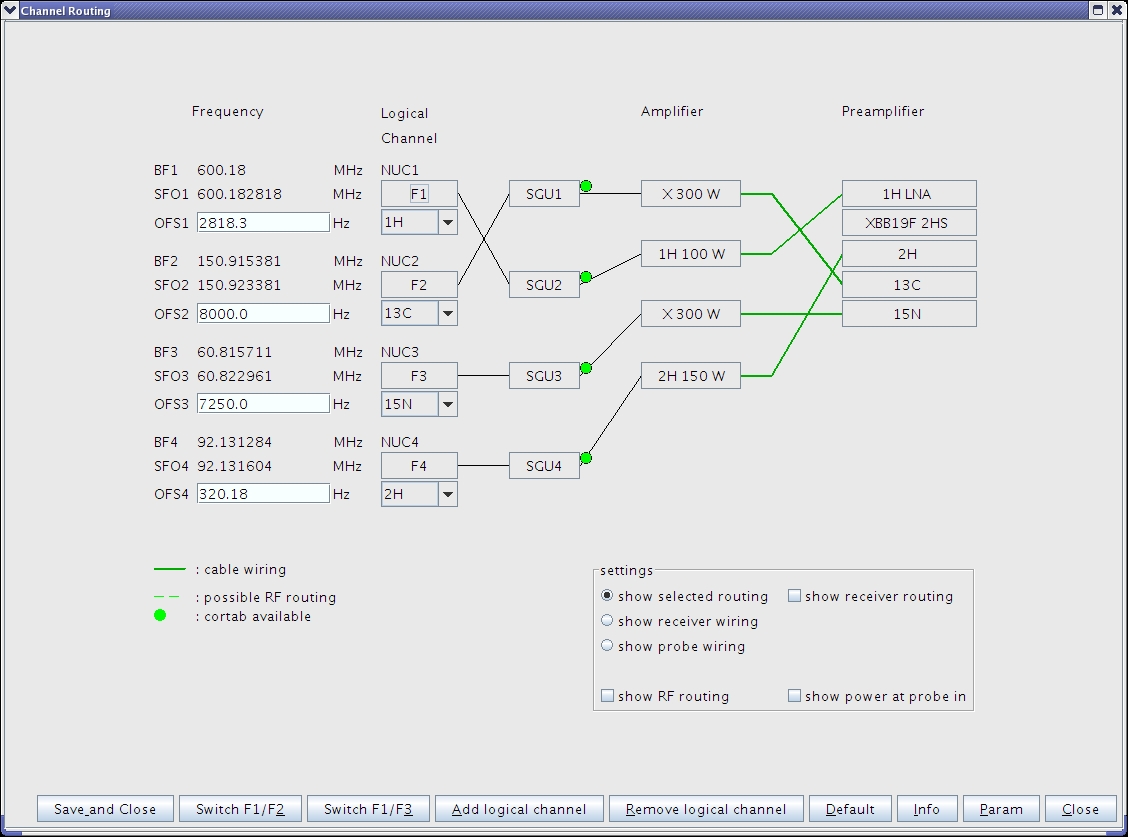Image resolution: width=1128 pixels, height=837 pixels.
Task: Select the XBB19F 2HS preamplifier box
Action: point(908,222)
